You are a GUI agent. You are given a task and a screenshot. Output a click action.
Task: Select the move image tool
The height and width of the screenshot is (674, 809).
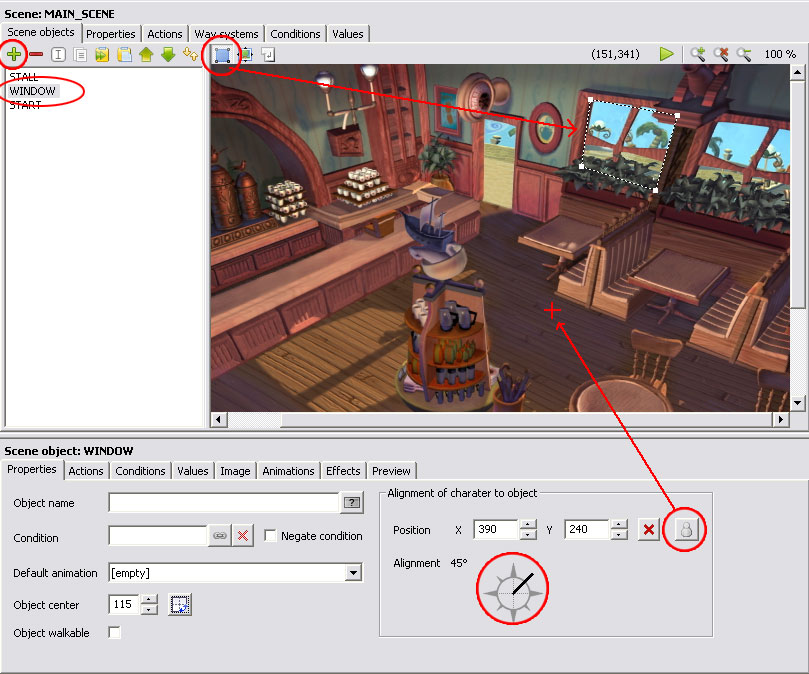coord(246,54)
